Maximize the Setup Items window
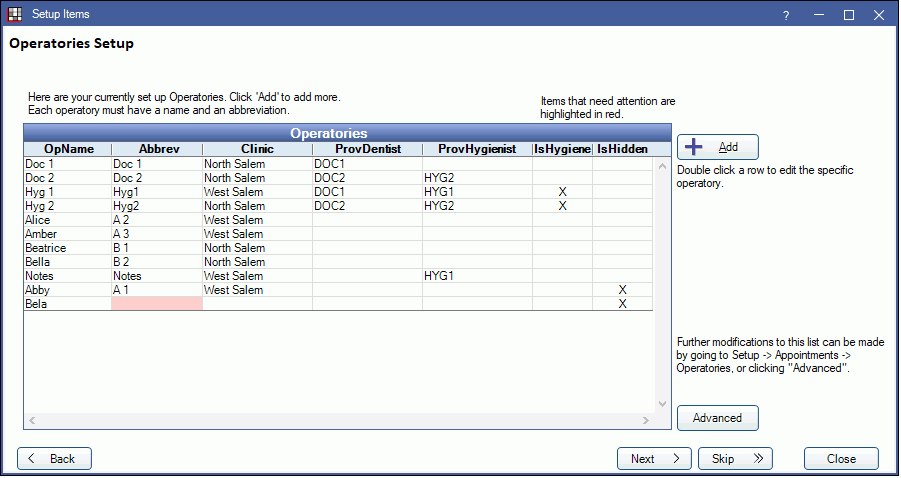901x478 pixels. coord(849,15)
